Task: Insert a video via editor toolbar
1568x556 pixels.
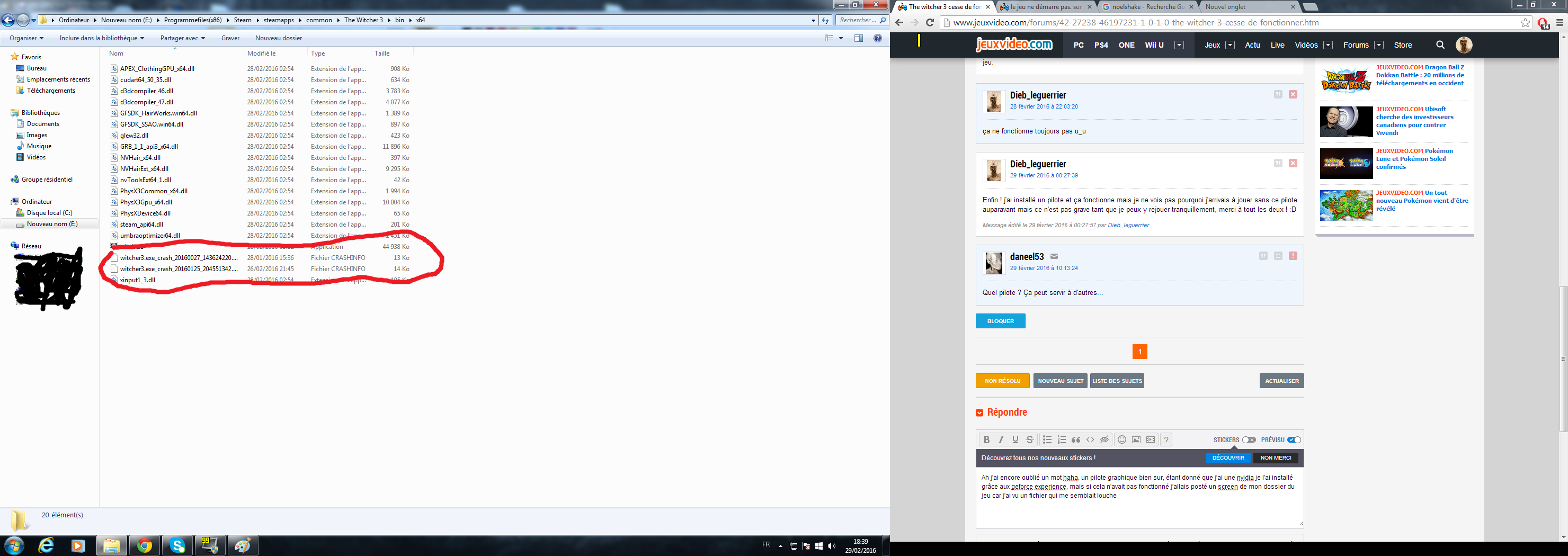Action: pyautogui.click(x=1151, y=440)
